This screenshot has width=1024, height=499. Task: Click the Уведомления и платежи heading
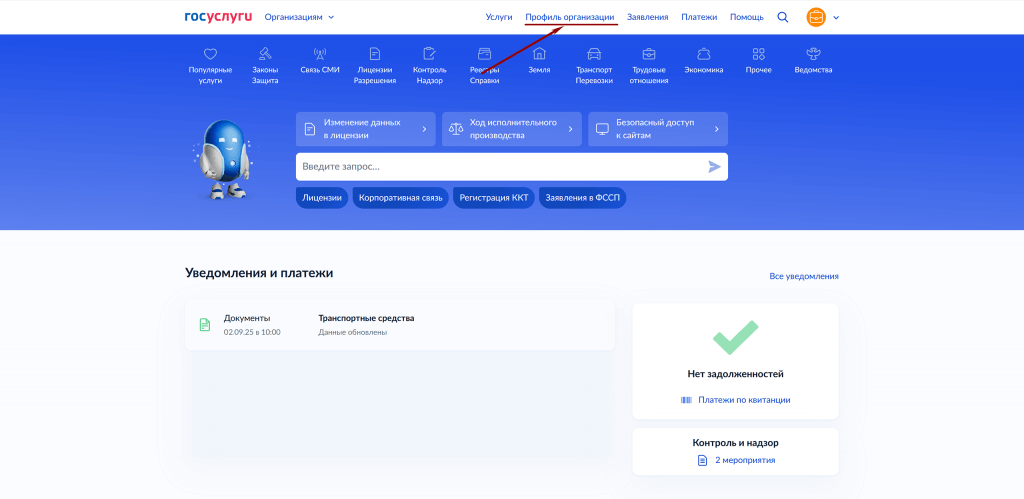pos(259,273)
